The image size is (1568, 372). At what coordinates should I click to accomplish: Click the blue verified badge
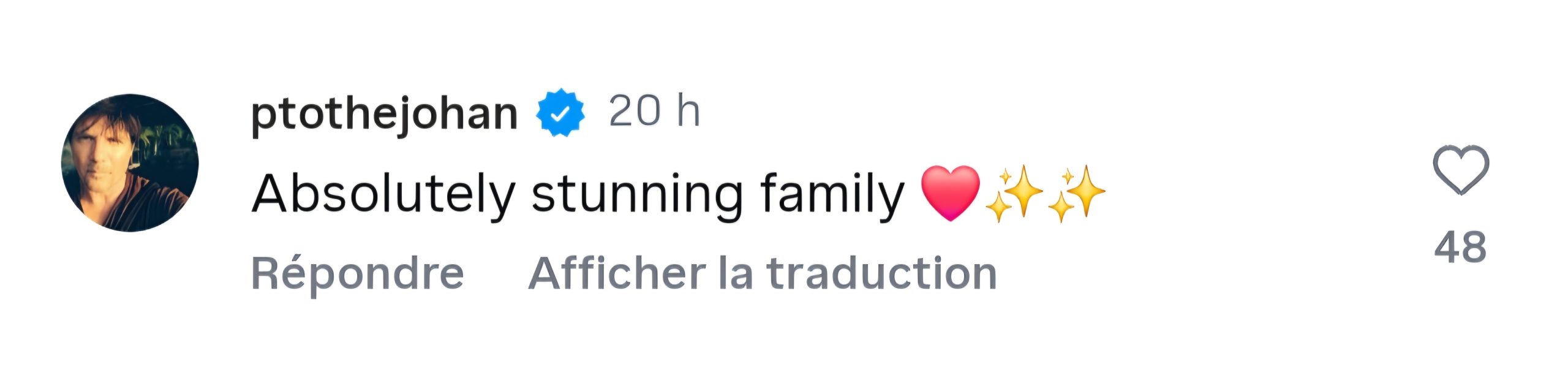(560, 113)
